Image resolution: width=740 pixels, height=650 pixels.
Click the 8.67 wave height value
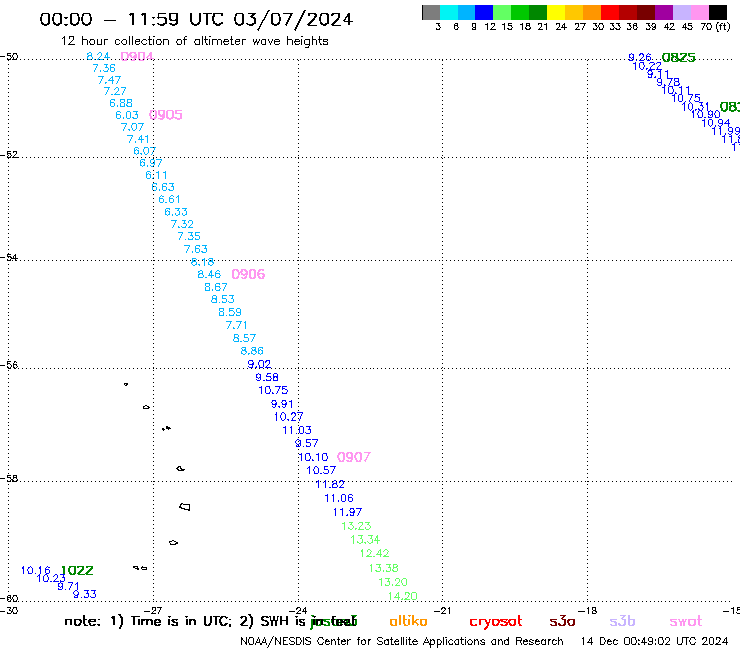(x=216, y=287)
